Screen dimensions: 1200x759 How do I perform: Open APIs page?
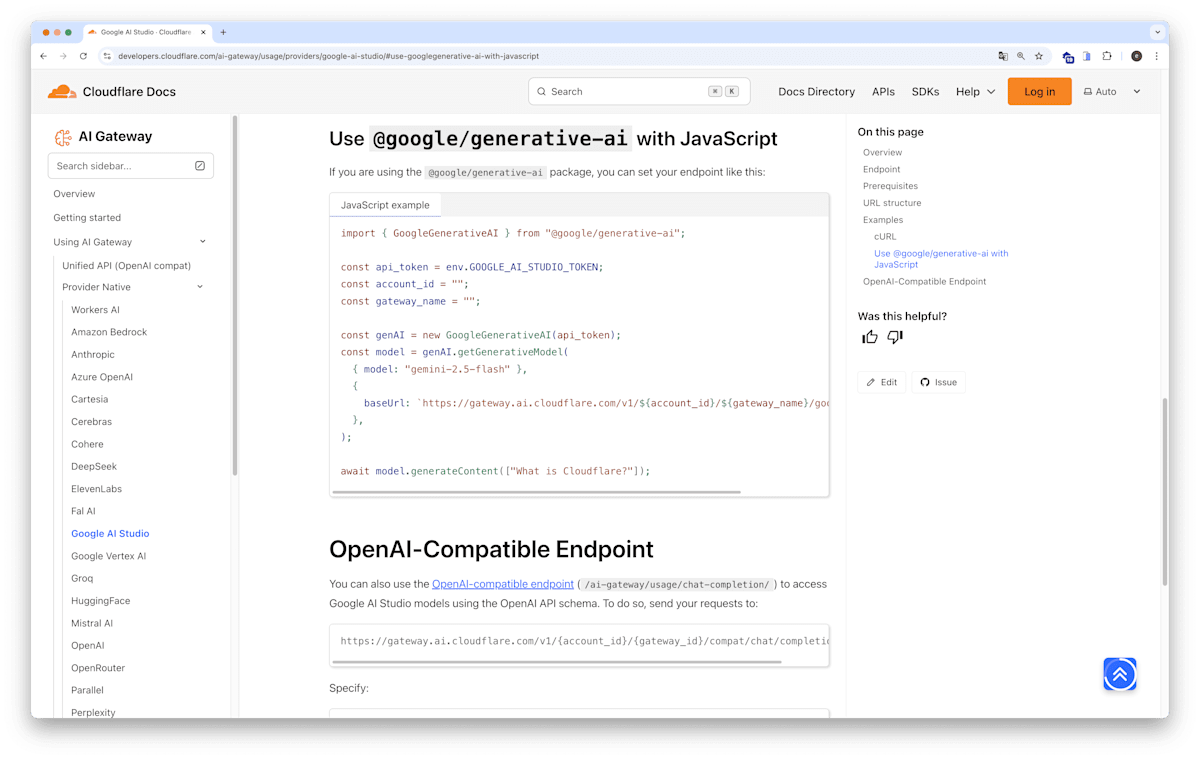click(883, 91)
